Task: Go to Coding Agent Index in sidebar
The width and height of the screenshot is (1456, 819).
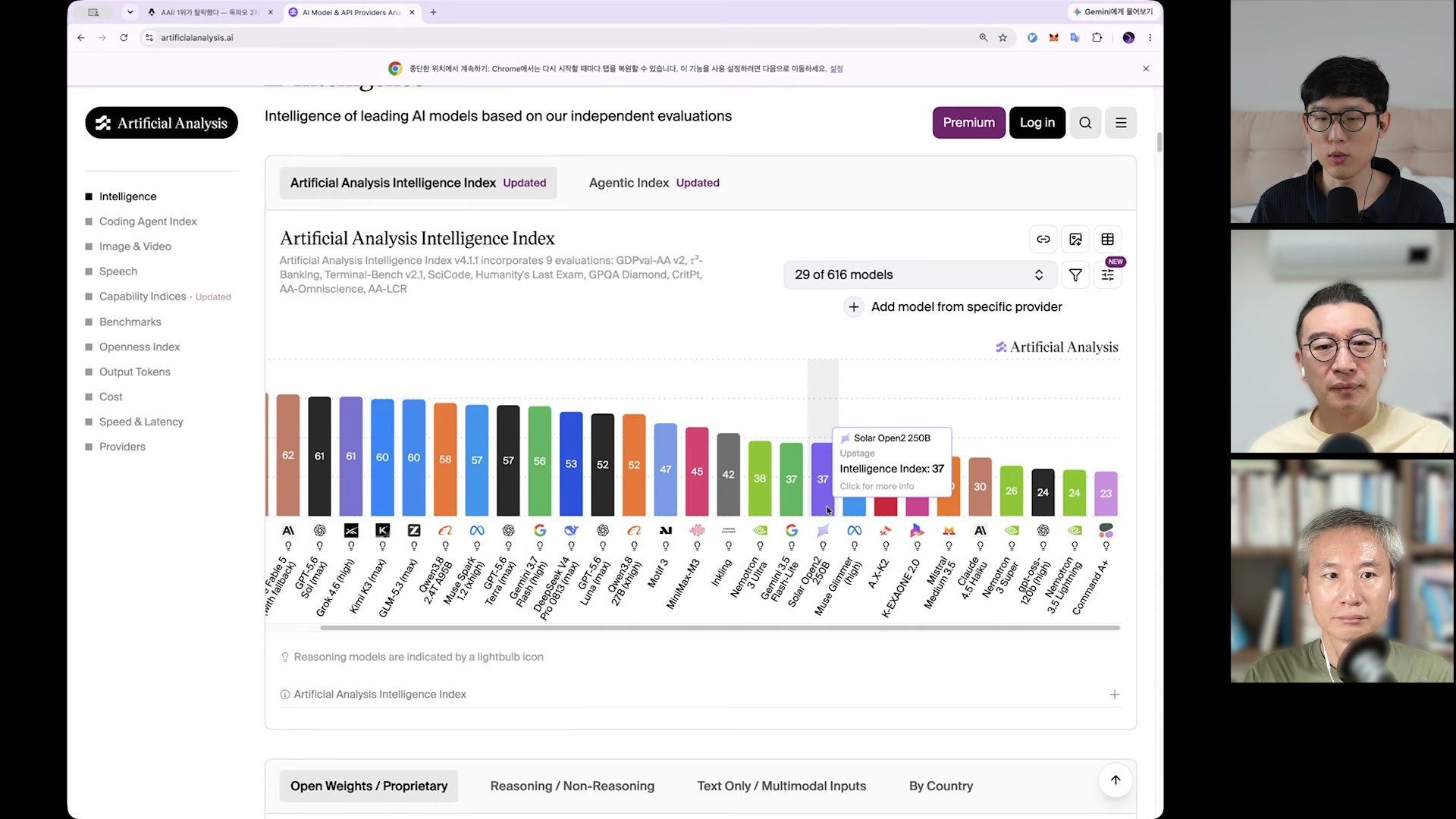Action: pos(148,221)
